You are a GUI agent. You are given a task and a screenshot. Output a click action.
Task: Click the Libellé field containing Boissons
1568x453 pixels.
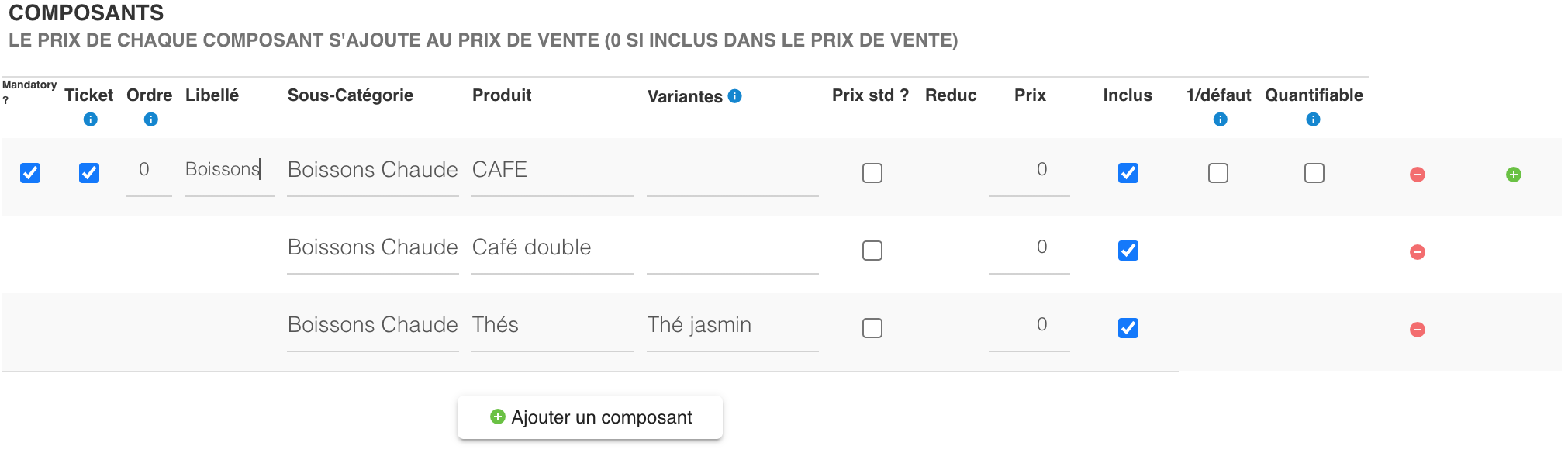(x=229, y=170)
